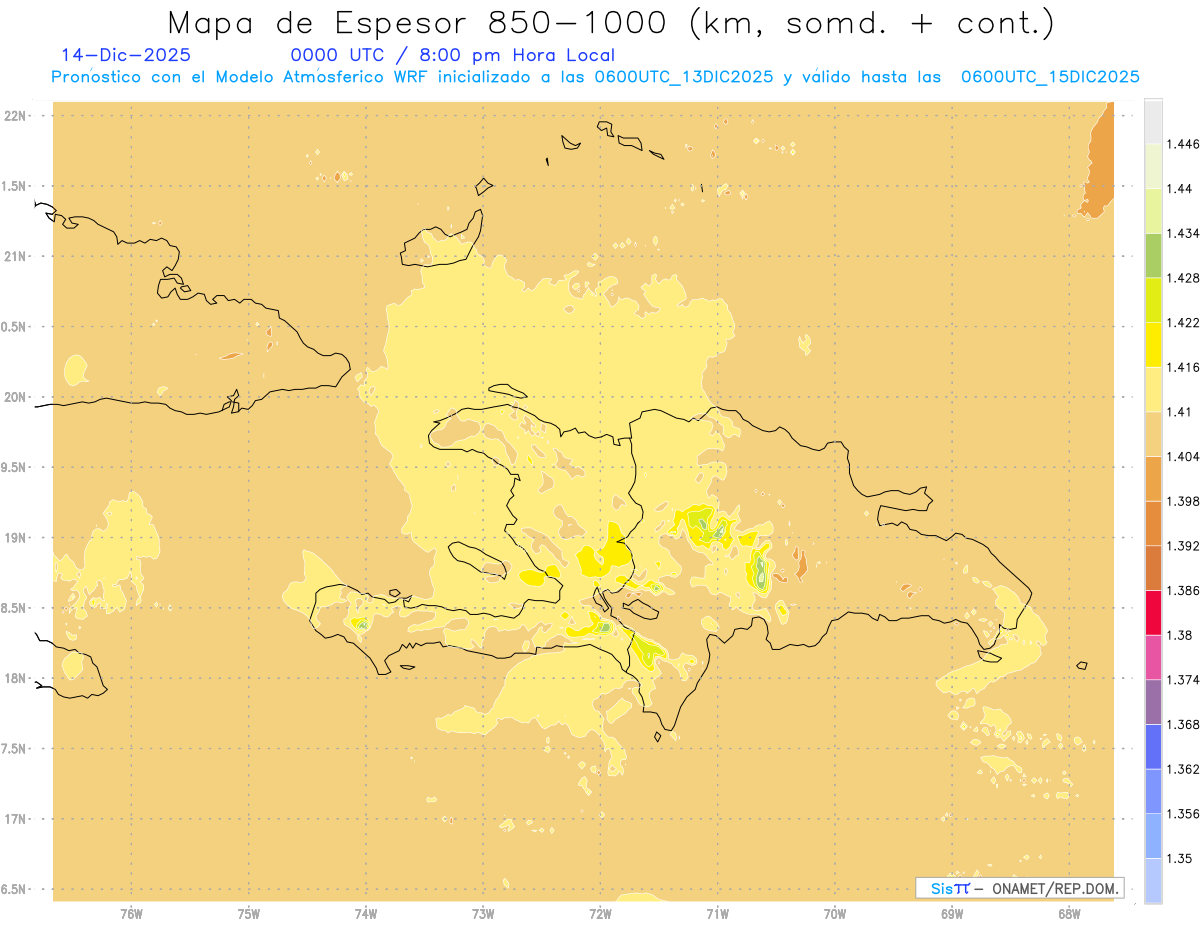Image resolution: width=1200 pixels, height=927 pixels.
Task: Click the 75W longitude axis label
Action: coord(249,912)
